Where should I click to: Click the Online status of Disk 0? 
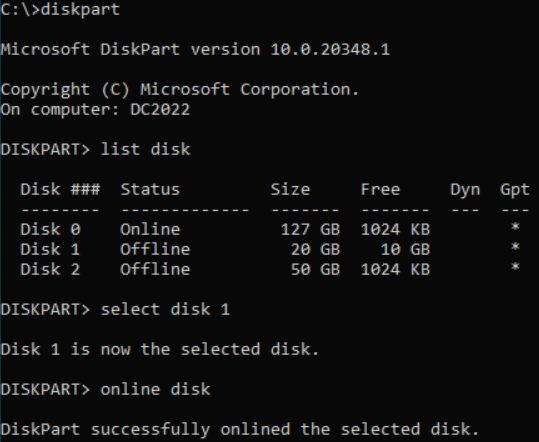click(x=150, y=229)
